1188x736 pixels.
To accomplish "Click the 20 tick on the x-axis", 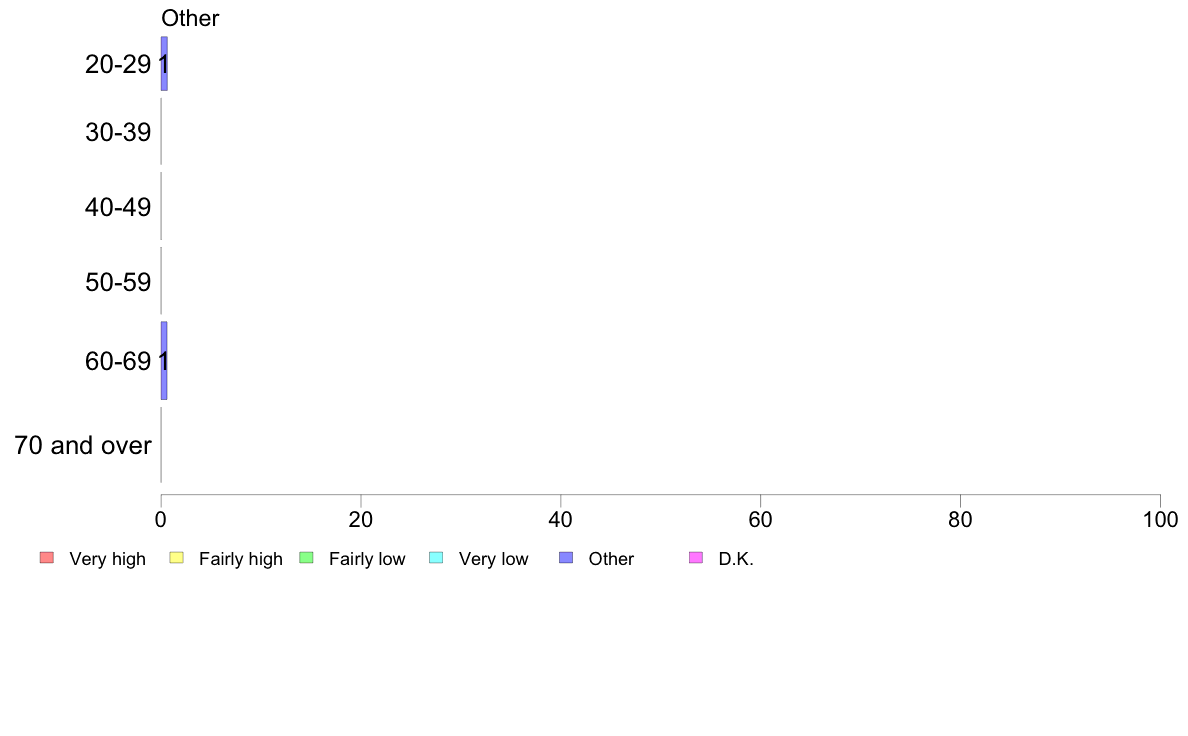I will click(361, 519).
